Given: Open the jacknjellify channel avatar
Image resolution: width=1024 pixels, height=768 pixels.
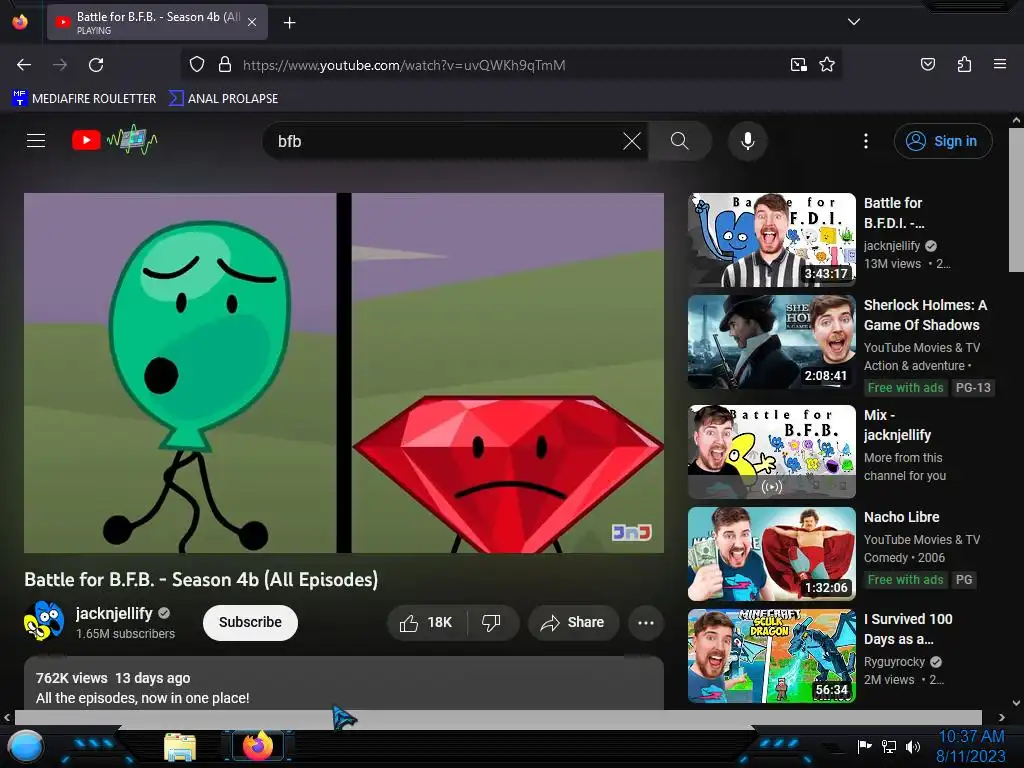Looking at the screenshot, I should 44,620.
